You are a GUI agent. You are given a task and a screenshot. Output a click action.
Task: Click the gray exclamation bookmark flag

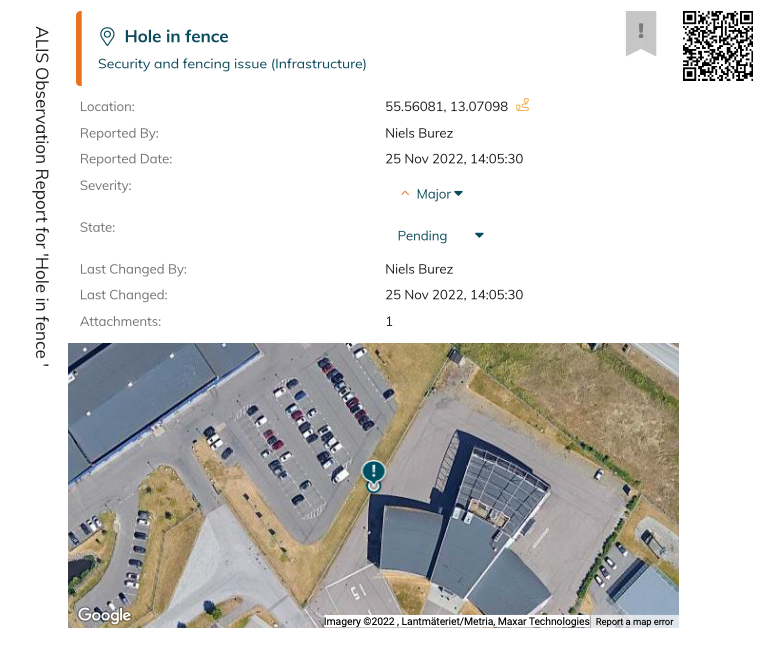tap(640, 32)
